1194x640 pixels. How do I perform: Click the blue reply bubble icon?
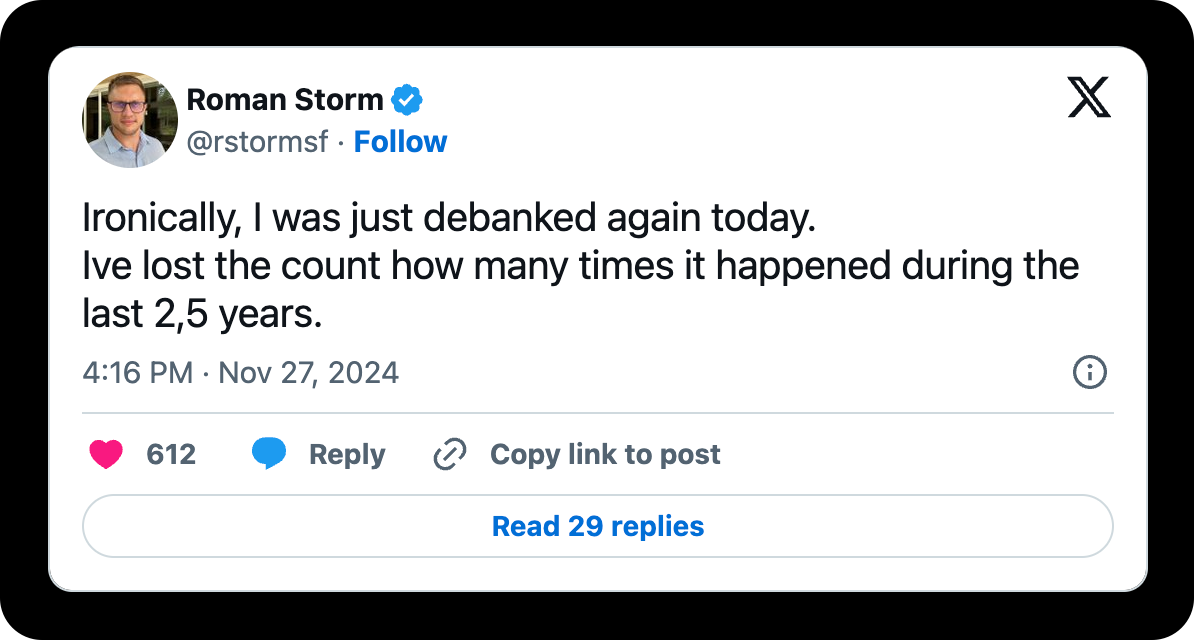tap(269, 455)
